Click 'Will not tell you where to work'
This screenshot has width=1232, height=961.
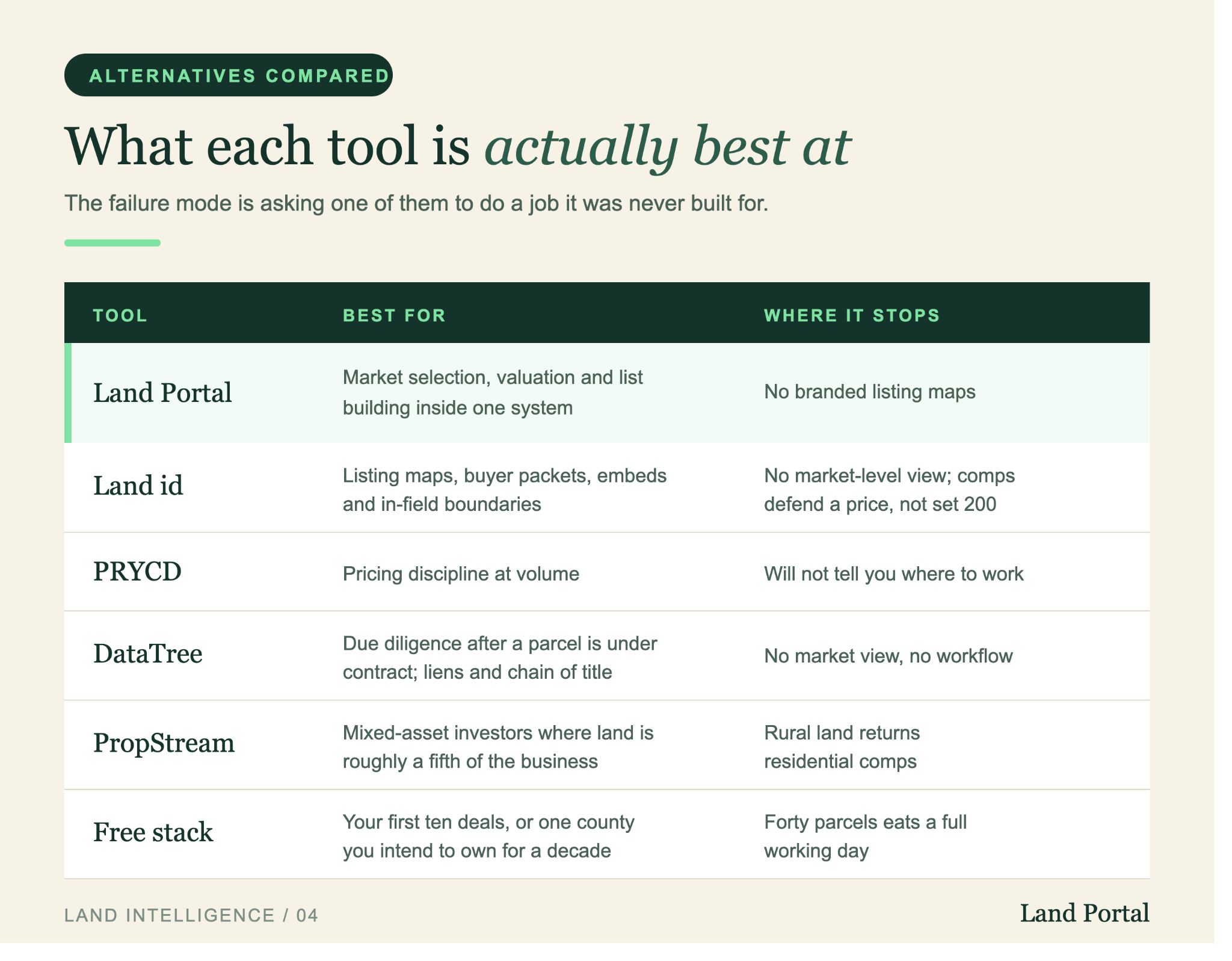[x=894, y=574]
